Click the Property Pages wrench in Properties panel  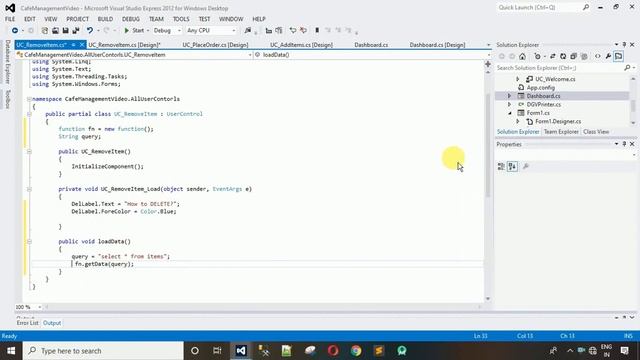click(526, 166)
